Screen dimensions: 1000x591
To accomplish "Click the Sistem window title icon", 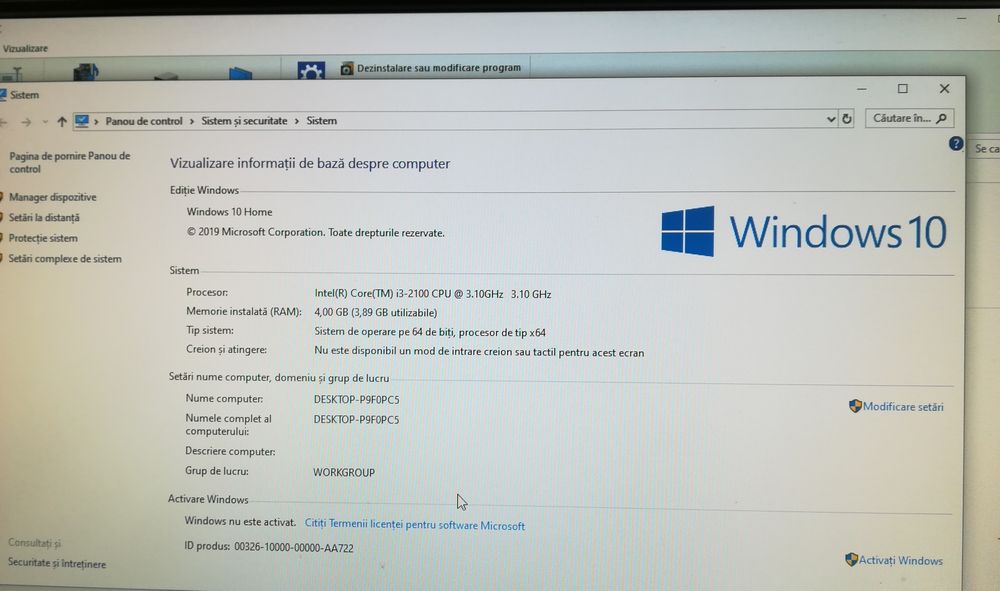I will [x=3, y=95].
